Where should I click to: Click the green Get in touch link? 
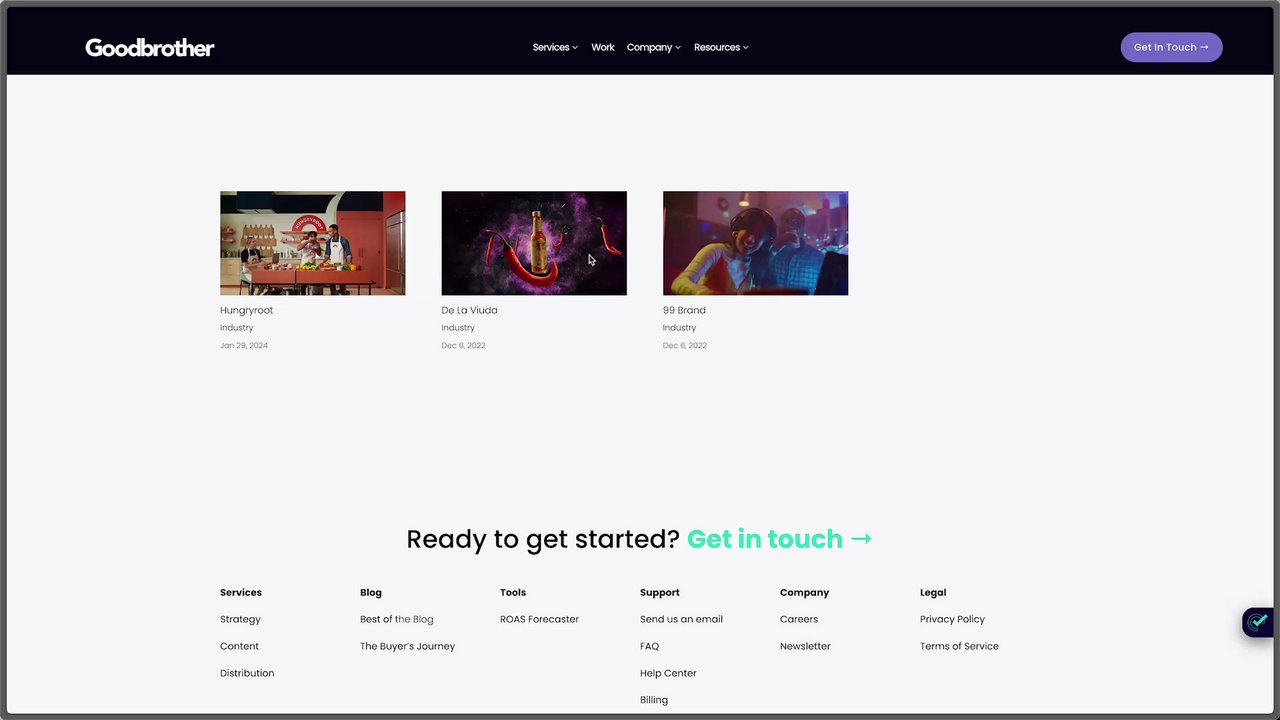click(779, 539)
